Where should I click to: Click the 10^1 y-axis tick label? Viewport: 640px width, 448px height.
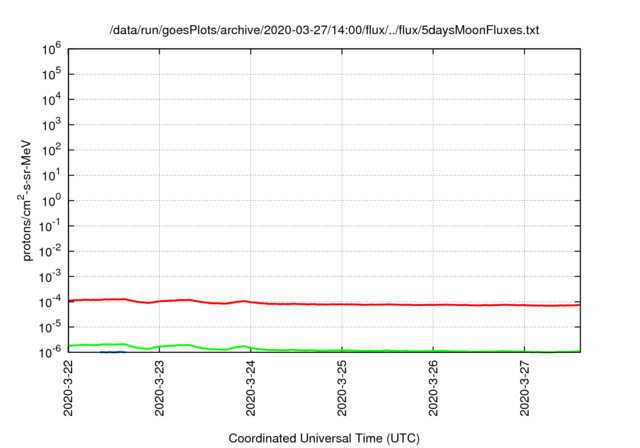(x=51, y=175)
